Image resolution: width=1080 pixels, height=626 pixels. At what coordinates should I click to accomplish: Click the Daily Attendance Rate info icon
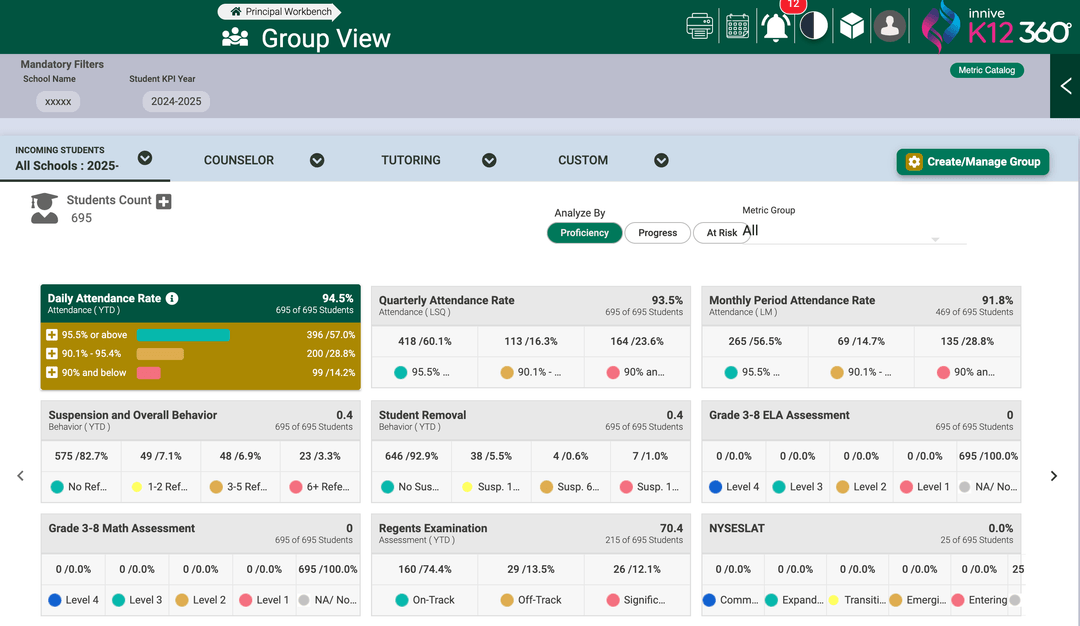click(x=172, y=299)
